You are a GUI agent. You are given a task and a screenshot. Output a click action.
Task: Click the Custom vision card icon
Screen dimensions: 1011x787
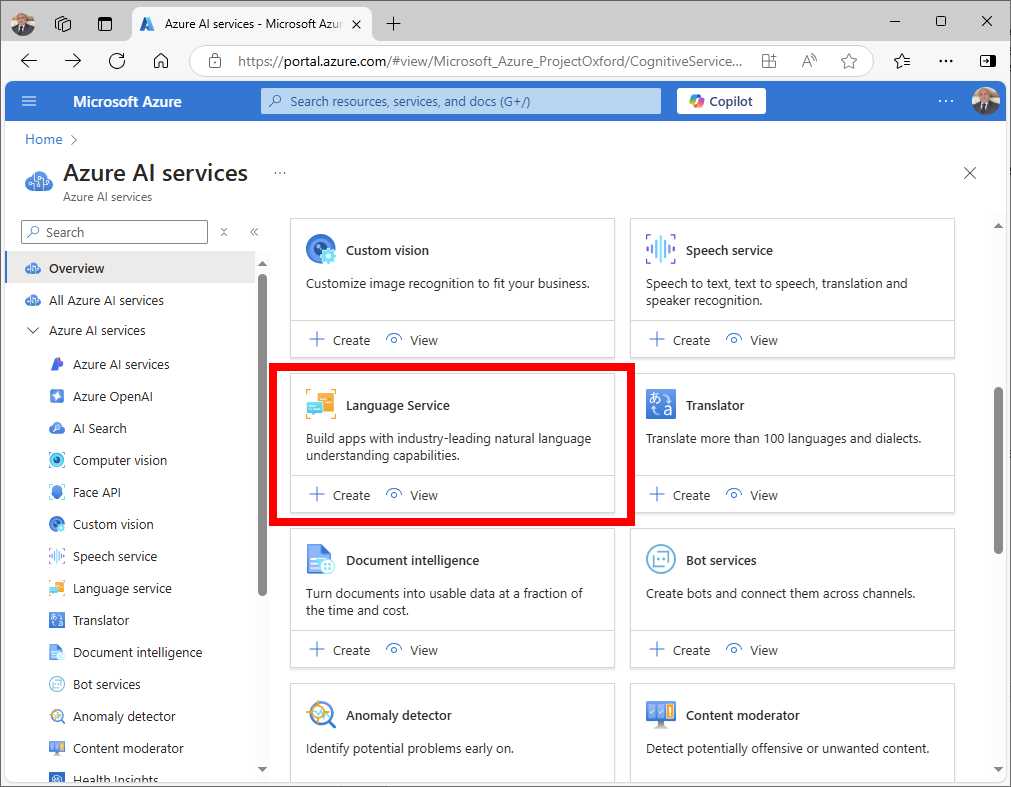[320, 249]
